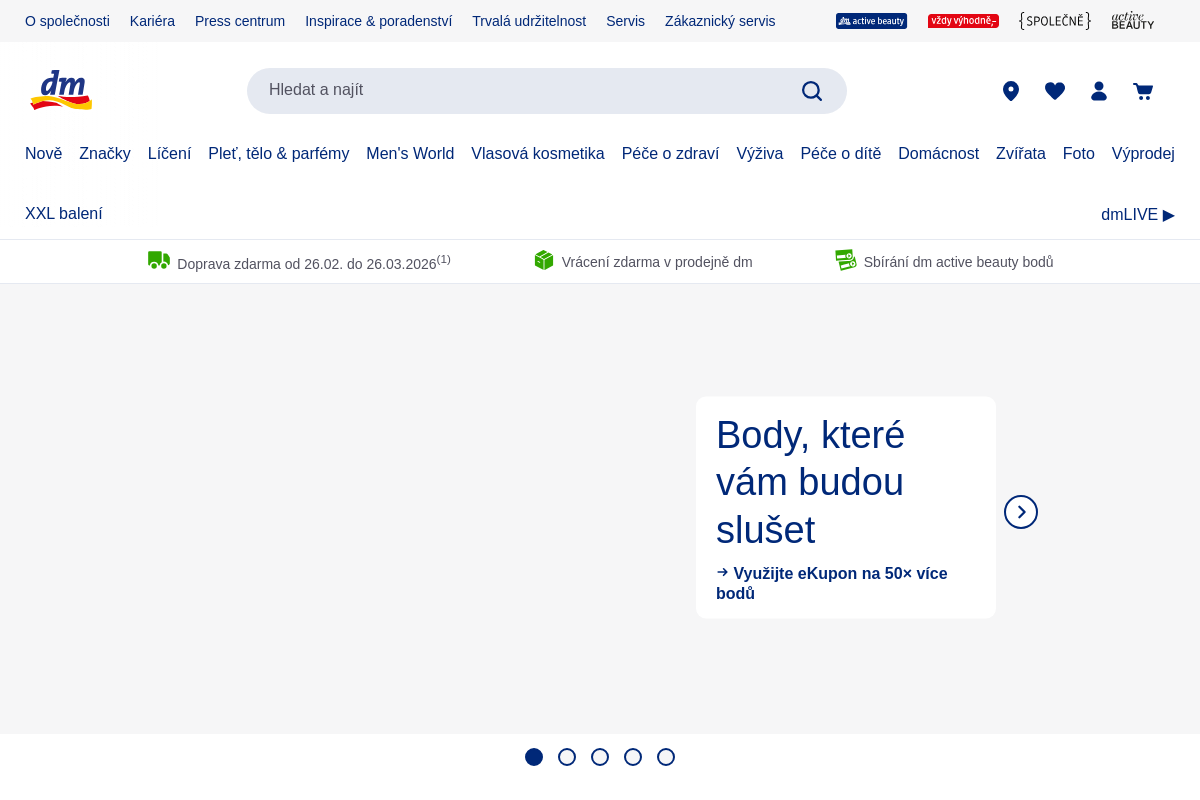Click the active BEAUTY magazine logo
Viewport: 1200px width, 800px height.
click(x=1131, y=20)
